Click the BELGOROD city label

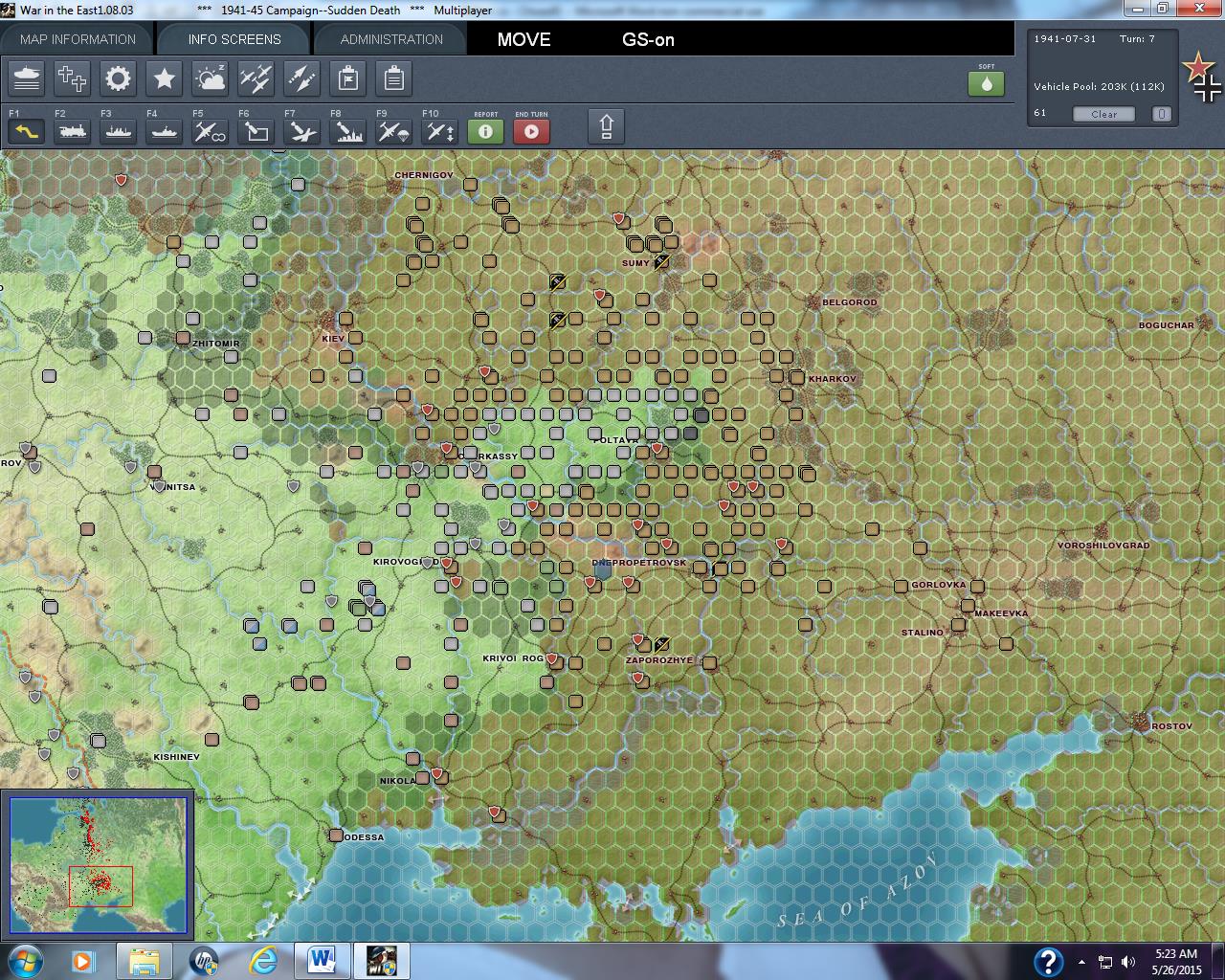click(850, 302)
